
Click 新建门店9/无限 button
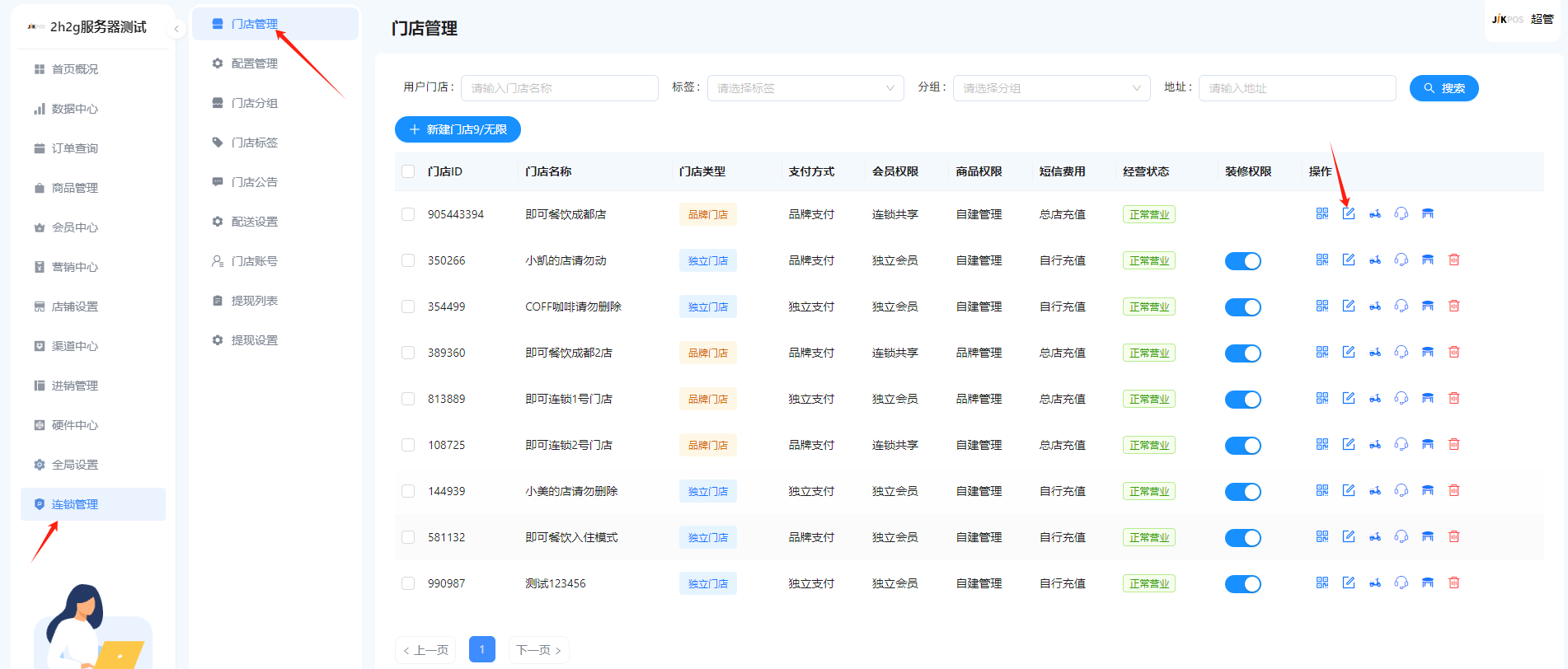(458, 129)
